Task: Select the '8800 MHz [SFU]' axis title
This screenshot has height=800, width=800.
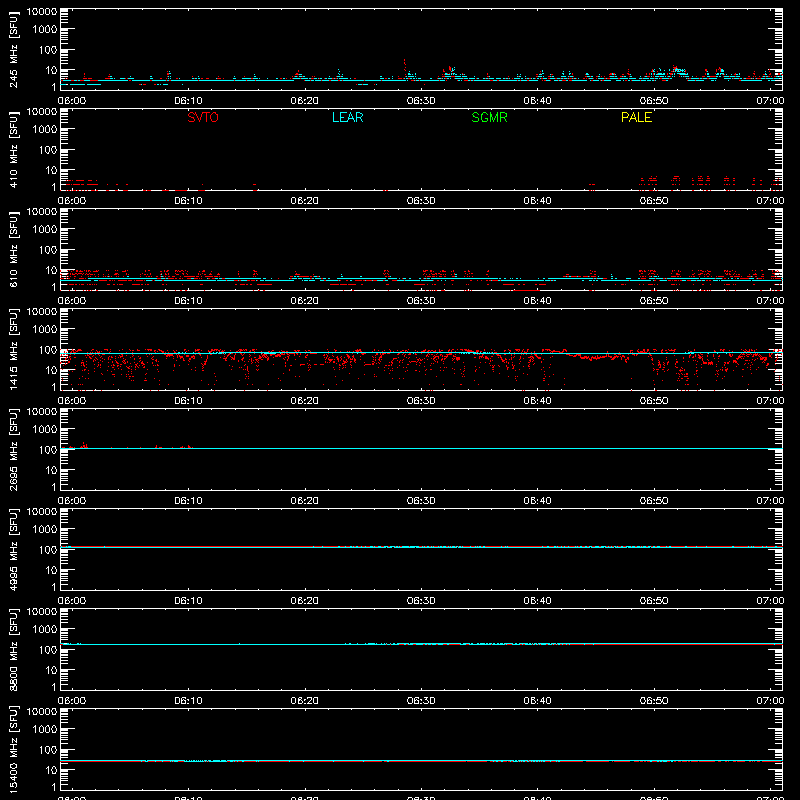Action: click(x=14, y=650)
